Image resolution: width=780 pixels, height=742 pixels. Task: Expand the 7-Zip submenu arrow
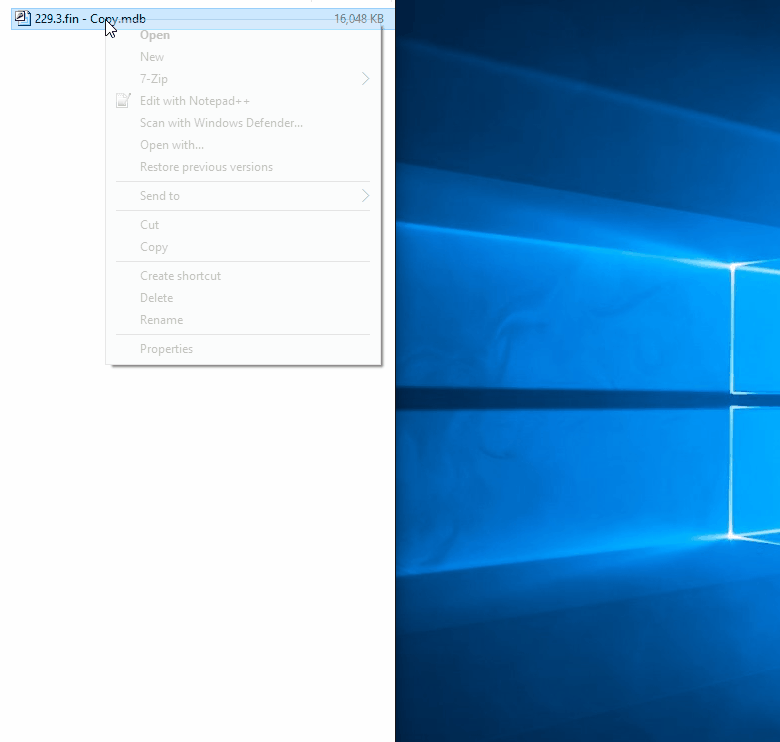(365, 79)
